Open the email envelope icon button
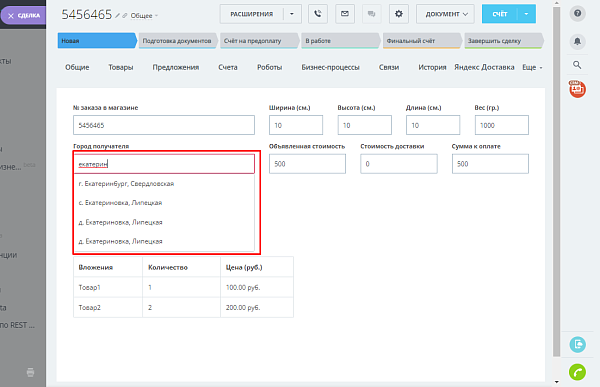 pyautogui.click(x=345, y=14)
